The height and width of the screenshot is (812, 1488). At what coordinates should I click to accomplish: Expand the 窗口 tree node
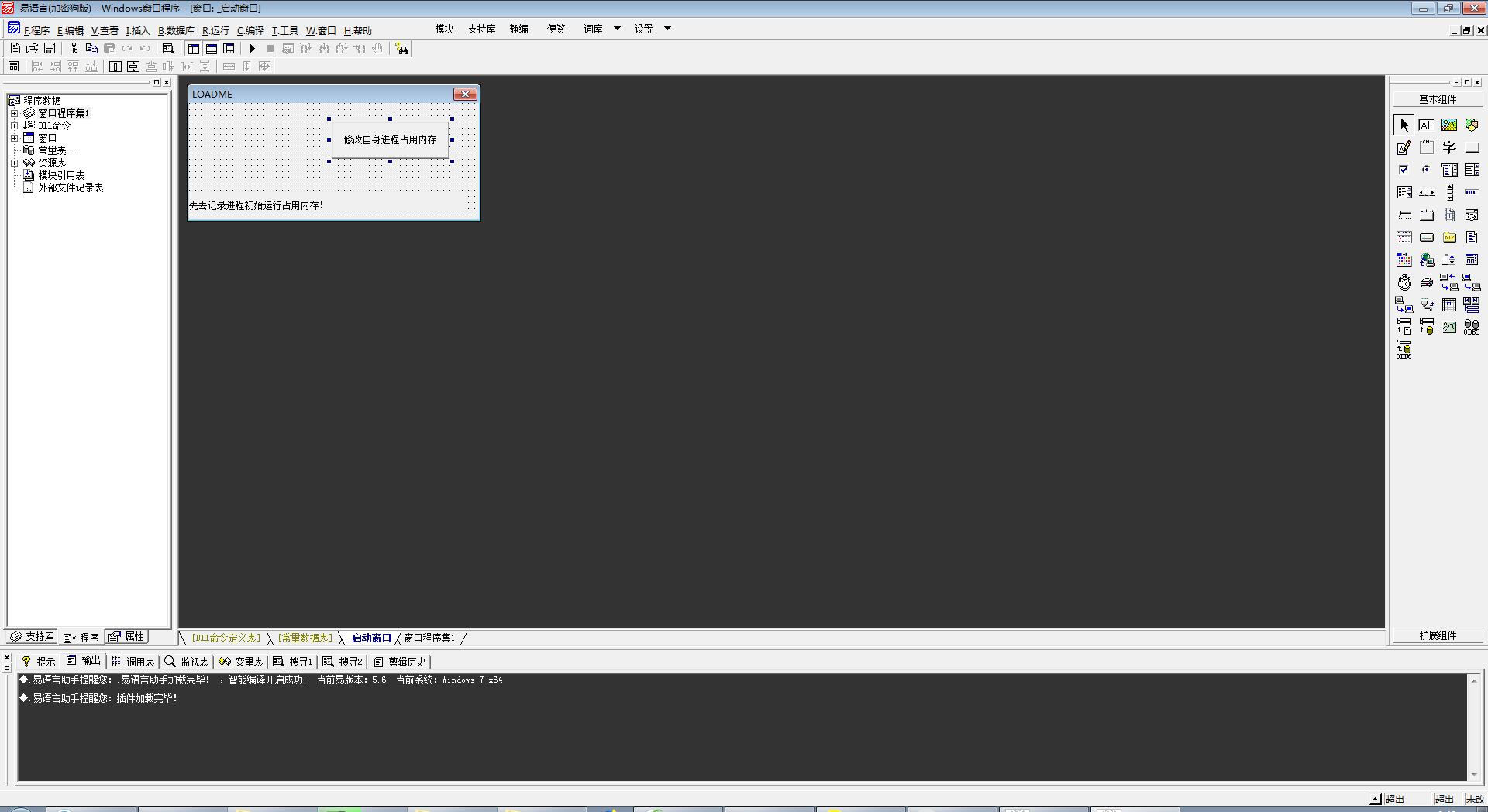coord(14,138)
